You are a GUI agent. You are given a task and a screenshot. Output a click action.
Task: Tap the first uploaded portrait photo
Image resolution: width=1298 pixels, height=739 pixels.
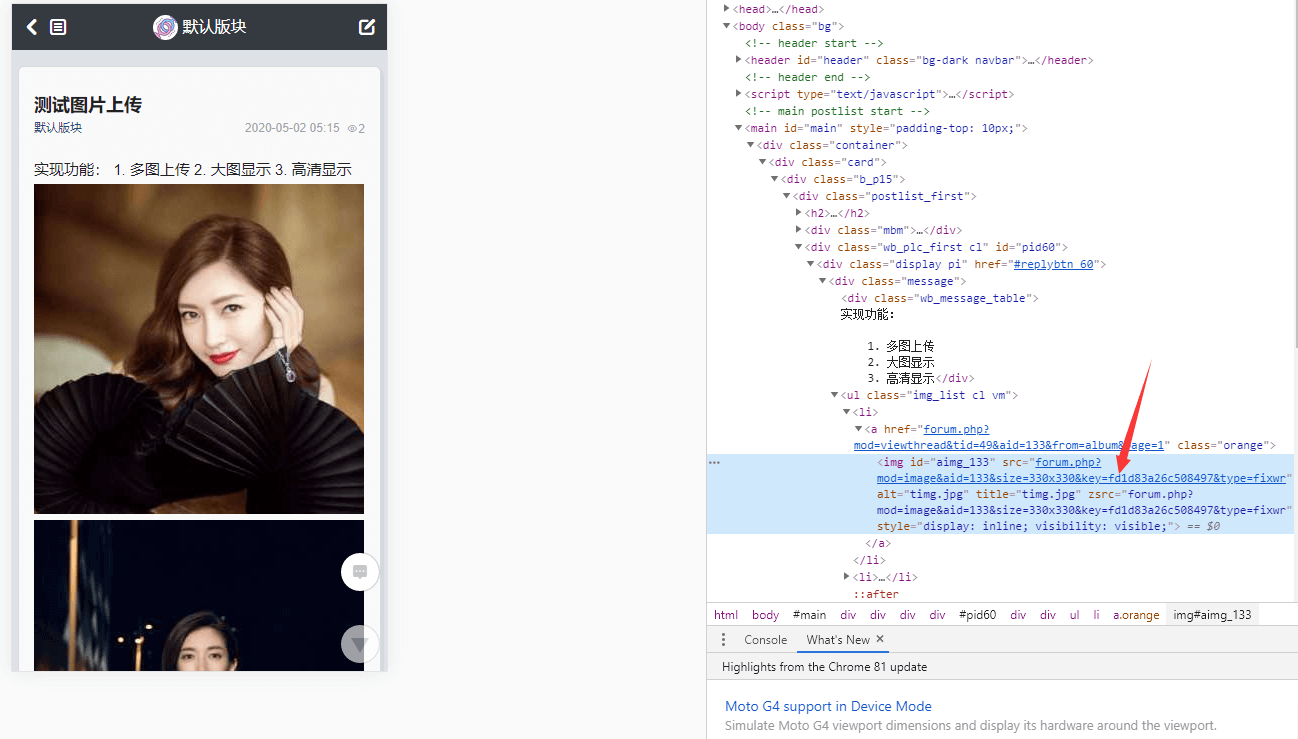[199, 348]
